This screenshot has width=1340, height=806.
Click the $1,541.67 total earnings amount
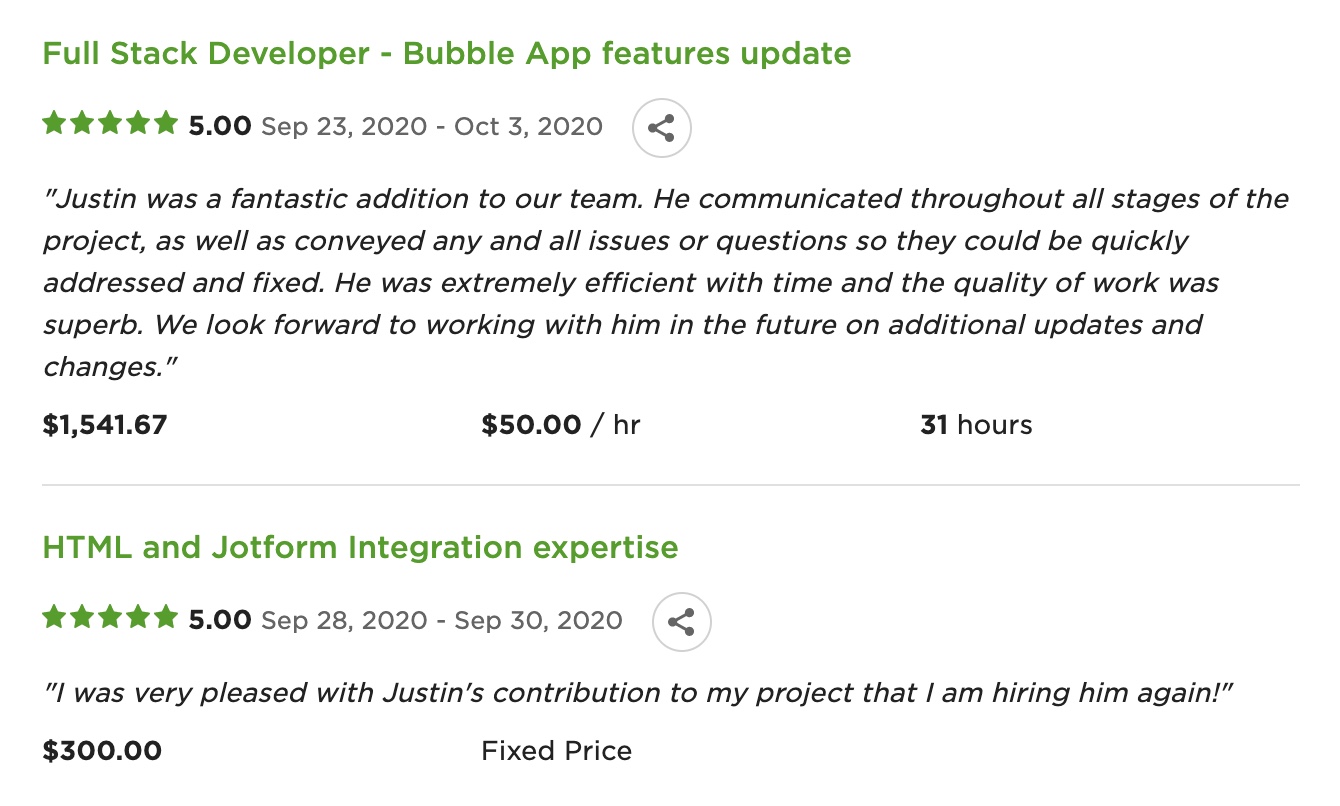(x=105, y=425)
